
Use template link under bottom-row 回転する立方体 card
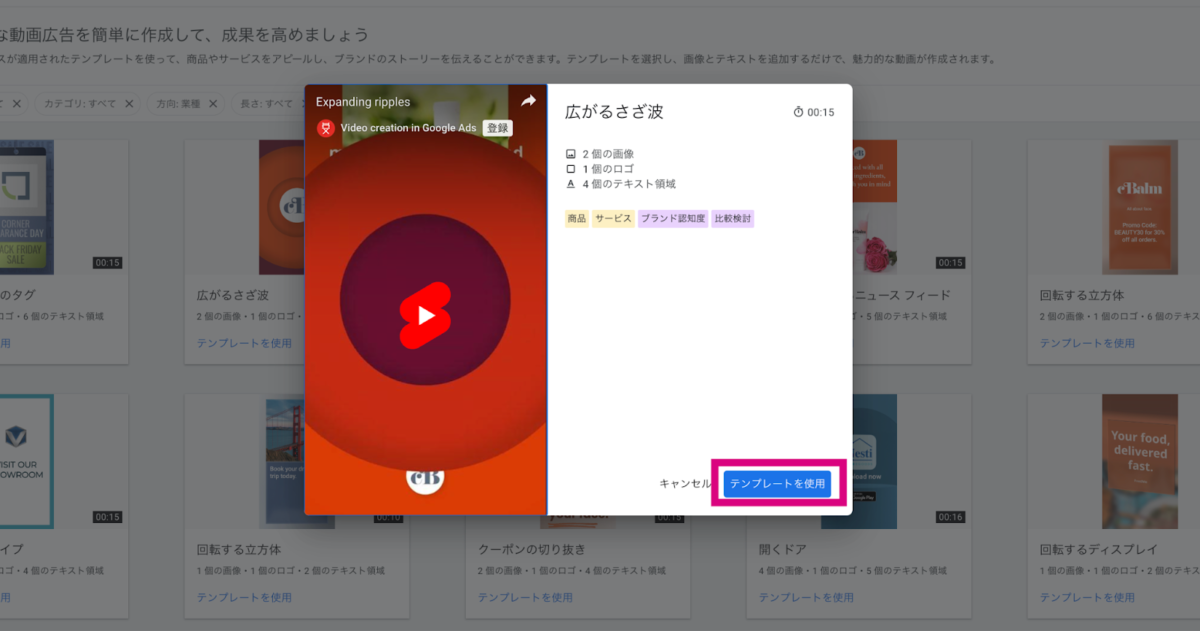pyautogui.click(x=245, y=597)
